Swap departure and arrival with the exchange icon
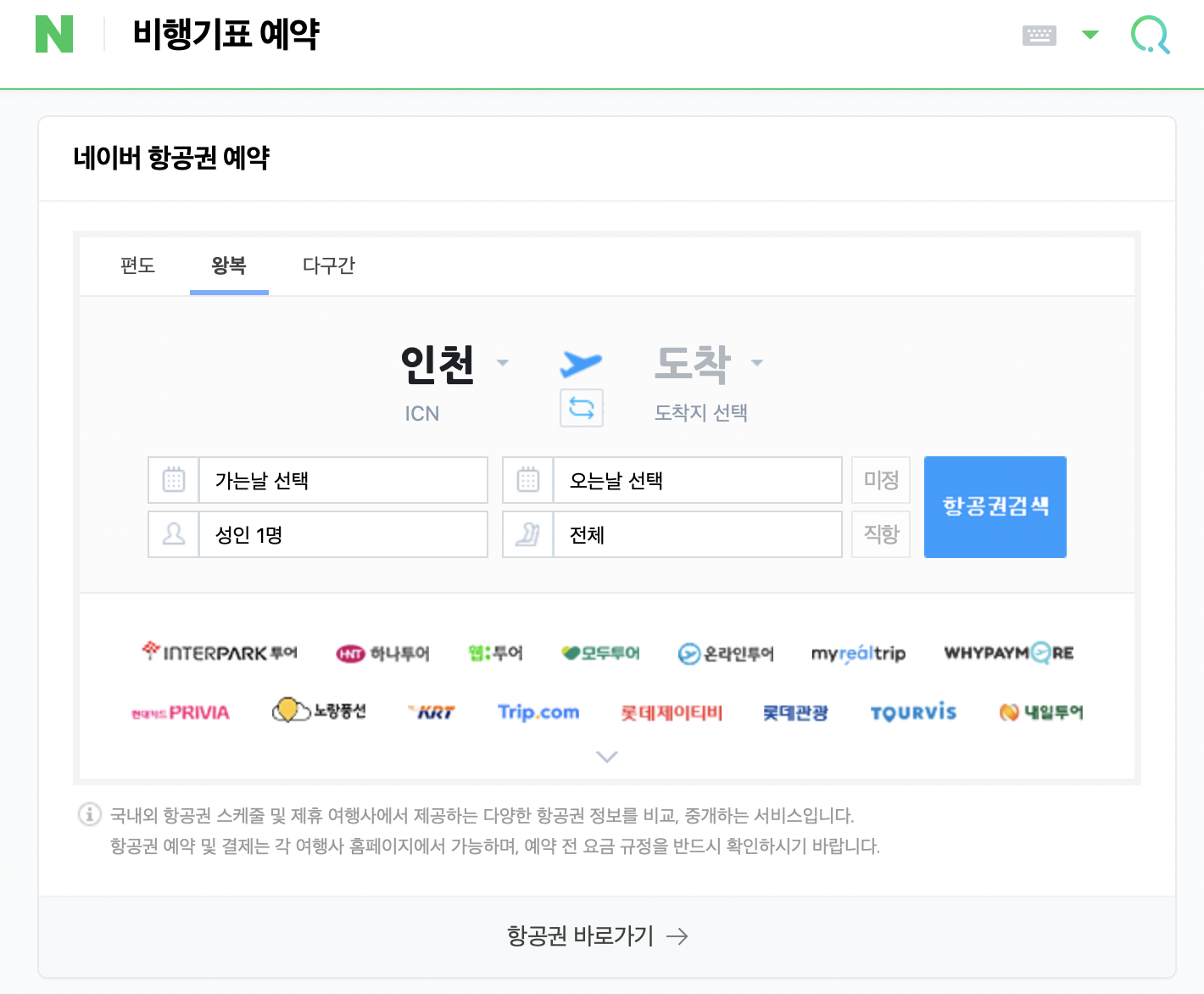The height and width of the screenshot is (994, 1204). pyautogui.click(x=582, y=408)
